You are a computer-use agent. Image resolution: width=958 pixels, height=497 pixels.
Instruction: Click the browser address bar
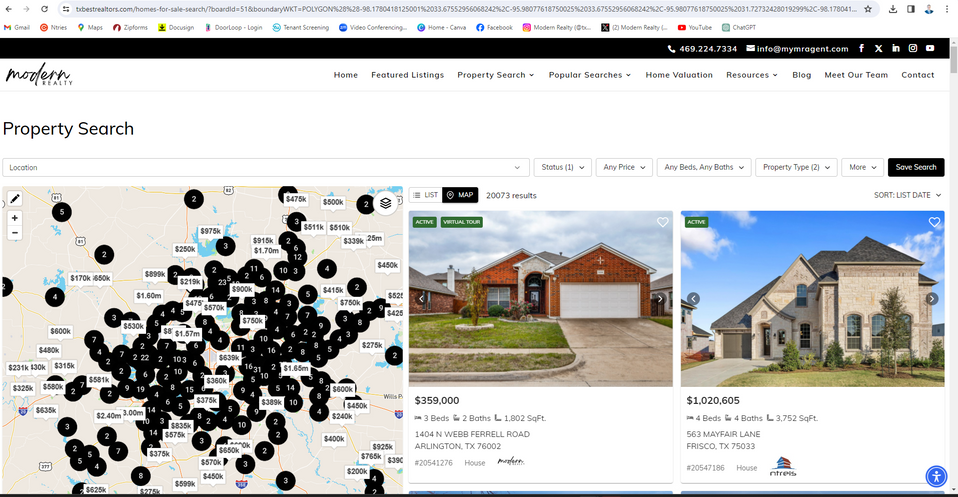[x=466, y=9]
